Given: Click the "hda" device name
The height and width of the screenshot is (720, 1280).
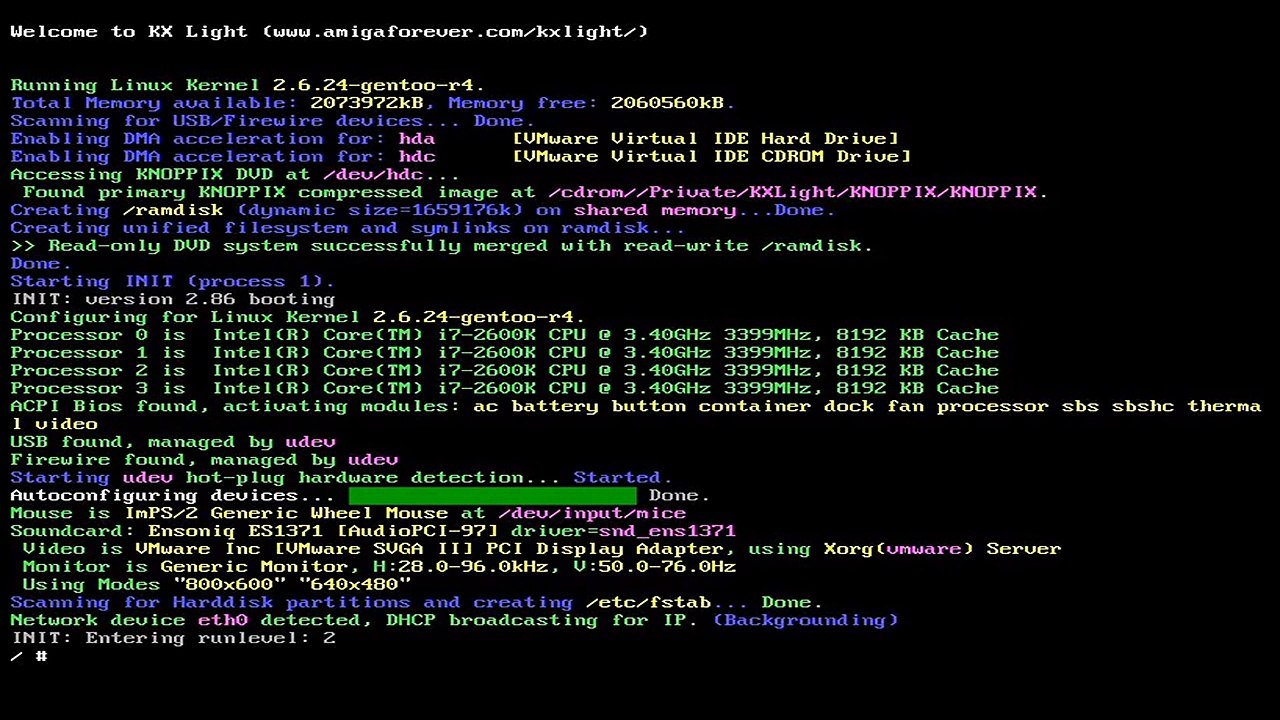Looking at the screenshot, I should (417, 139).
